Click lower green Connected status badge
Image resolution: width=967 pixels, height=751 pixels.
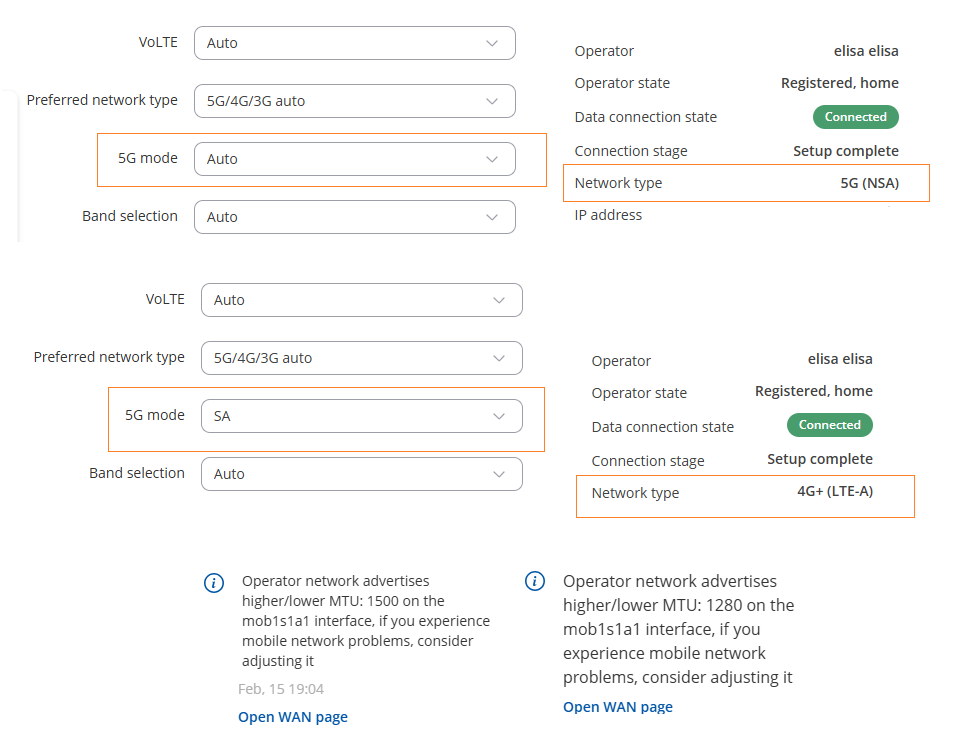[829, 425]
